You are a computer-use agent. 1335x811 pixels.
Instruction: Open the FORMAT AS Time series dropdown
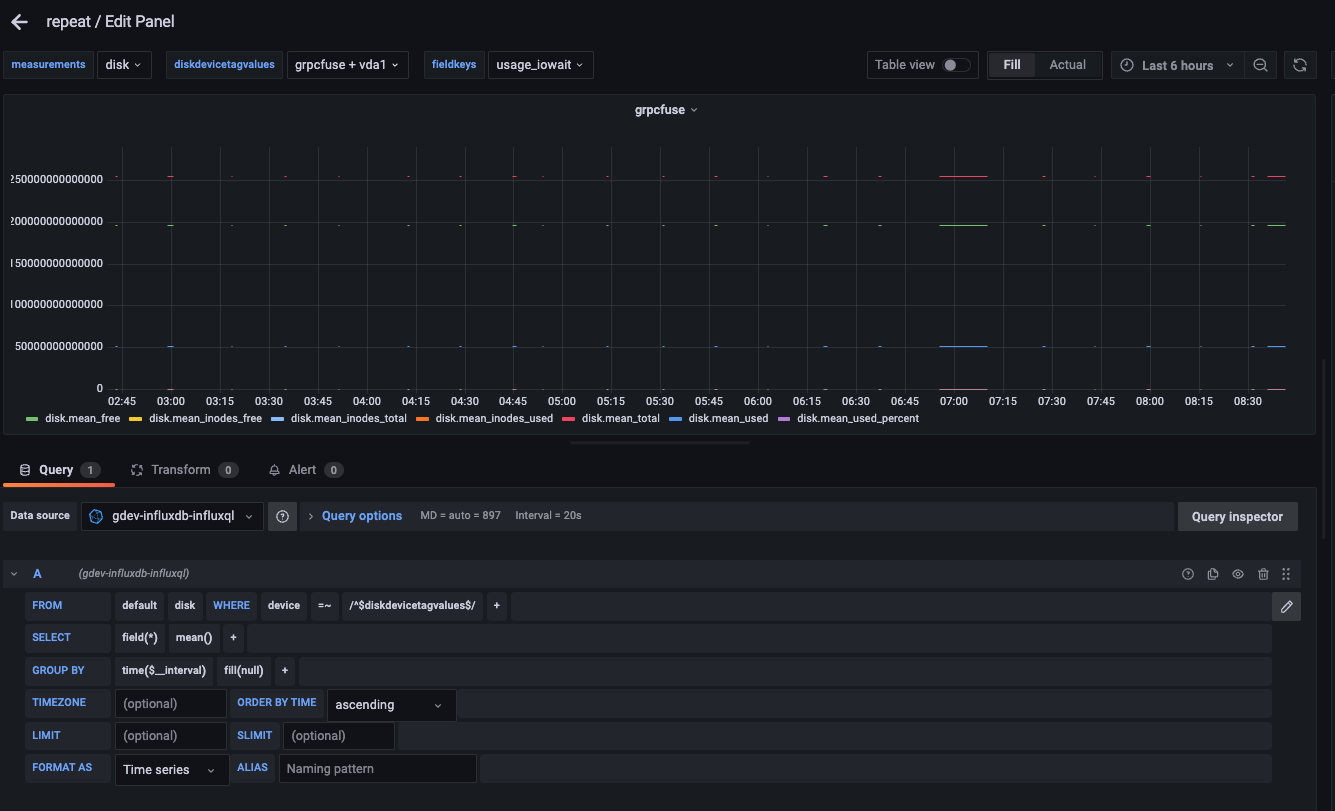pos(170,770)
